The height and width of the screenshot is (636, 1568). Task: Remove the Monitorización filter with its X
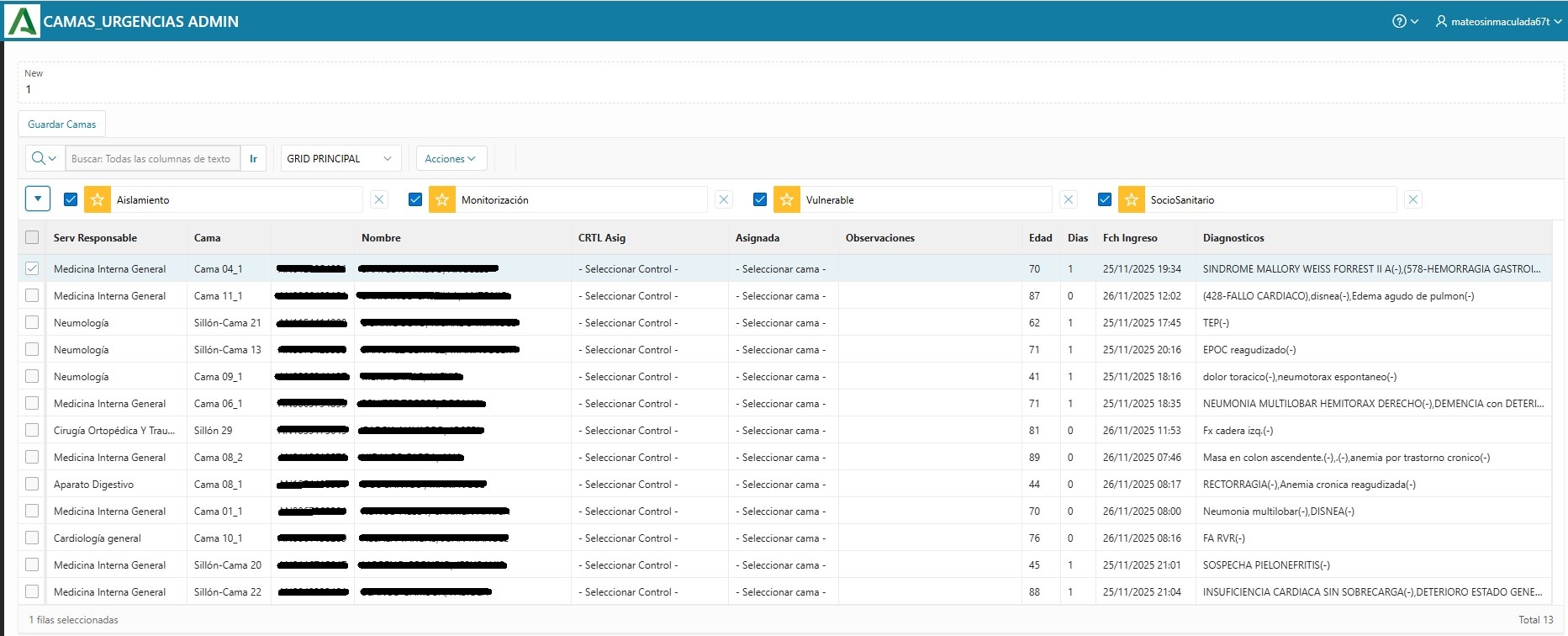click(x=724, y=199)
